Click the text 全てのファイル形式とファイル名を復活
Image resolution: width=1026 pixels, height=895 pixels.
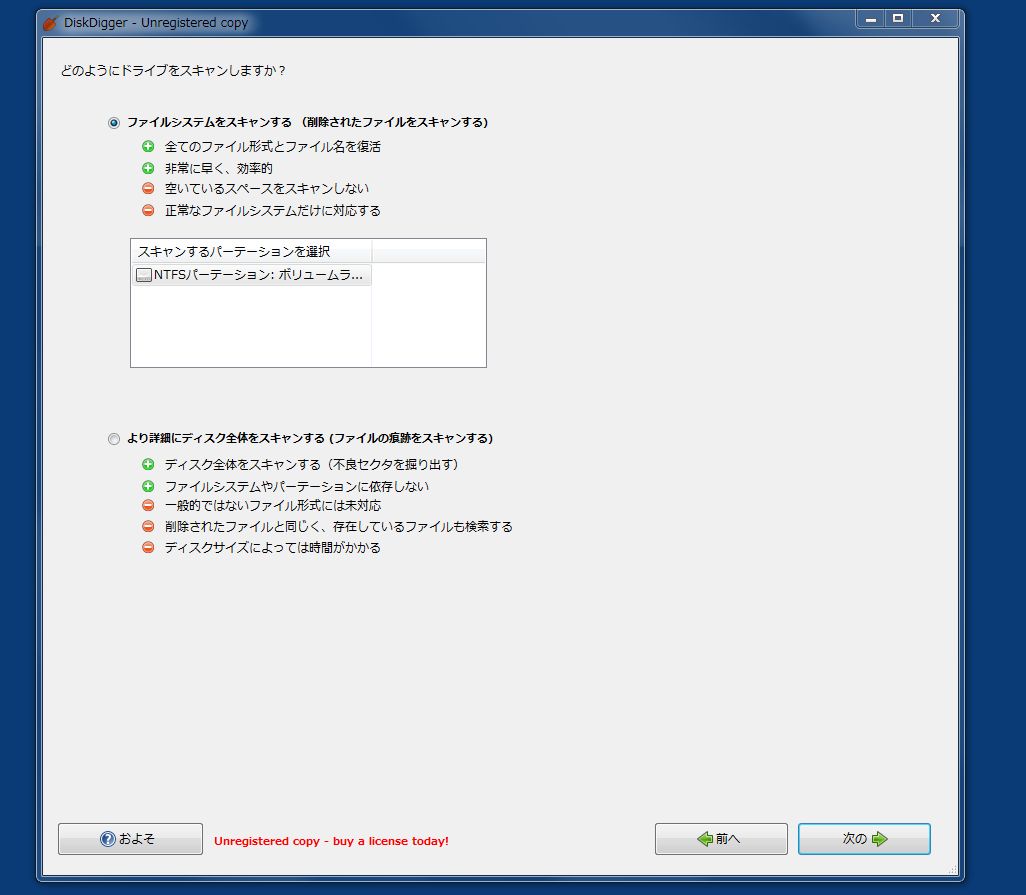(x=273, y=147)
